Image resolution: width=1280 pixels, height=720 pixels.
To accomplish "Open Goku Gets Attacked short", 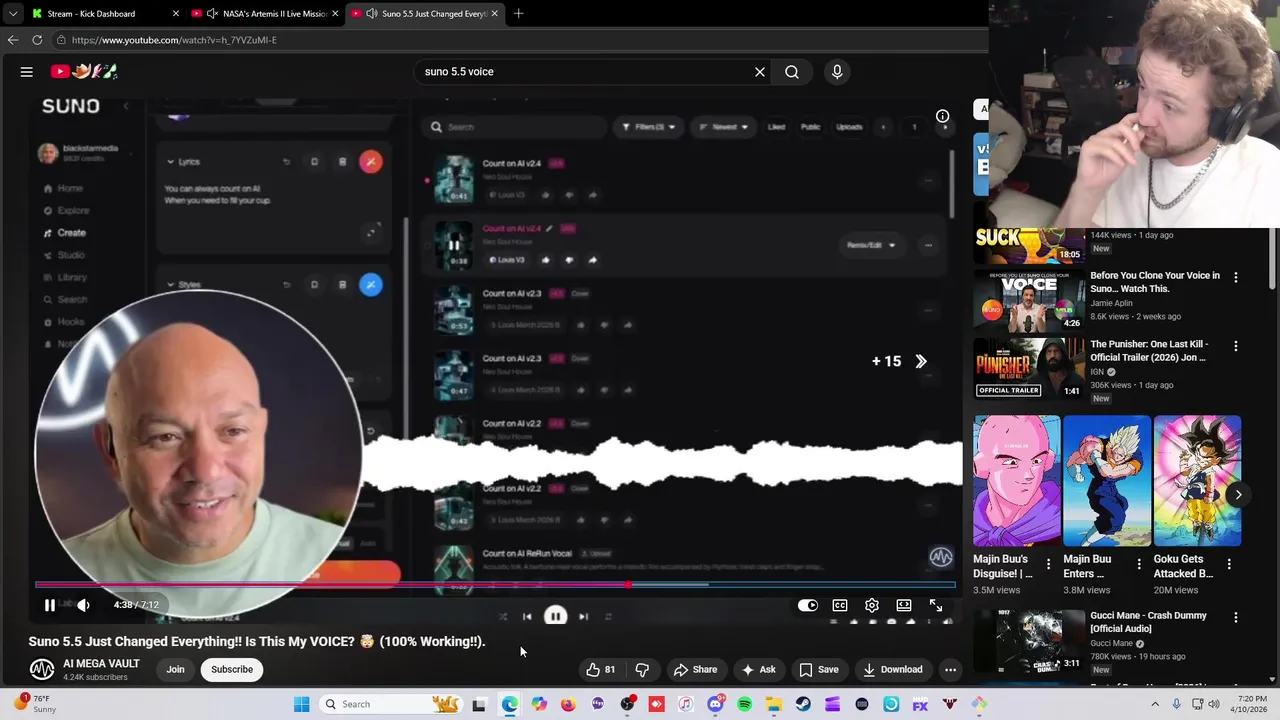I will pos(1197,482).
